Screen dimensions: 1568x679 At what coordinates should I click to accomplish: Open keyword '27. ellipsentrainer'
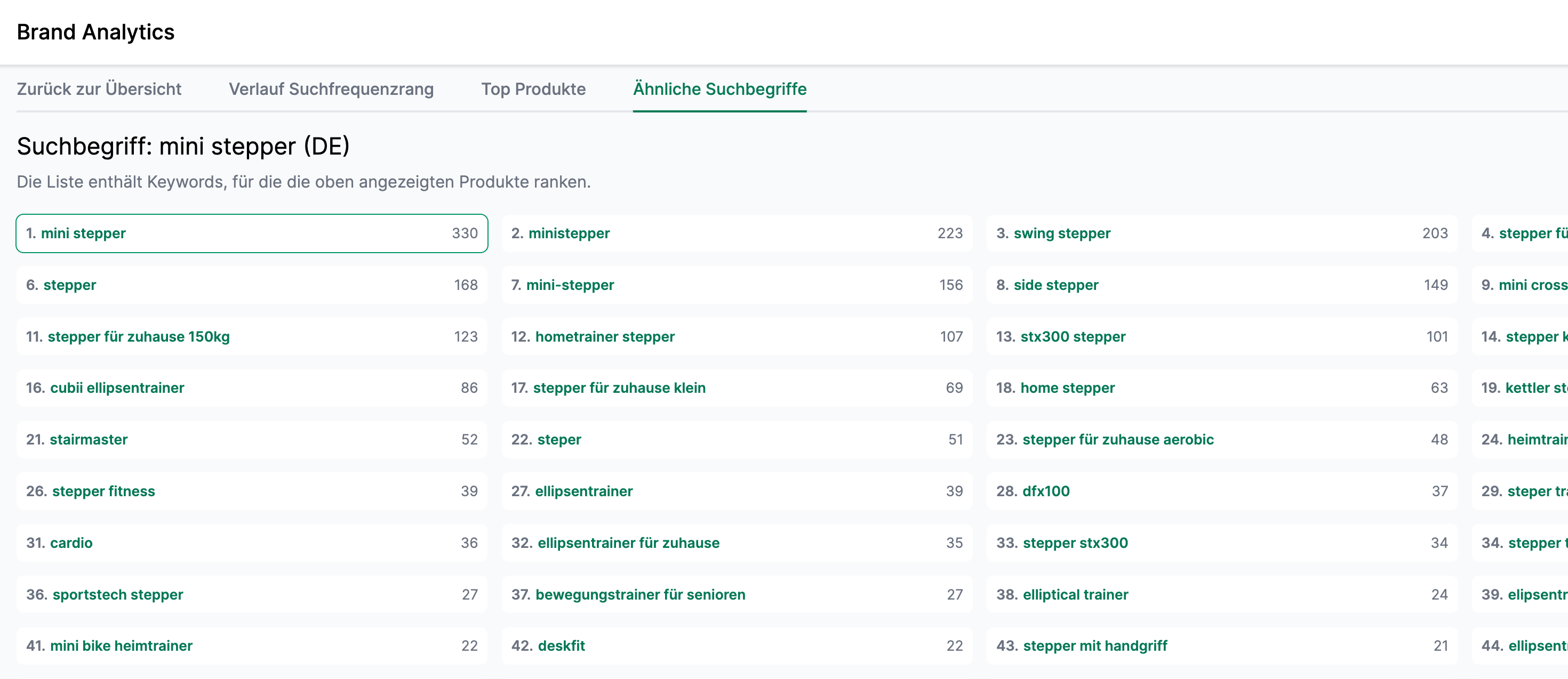737,491
